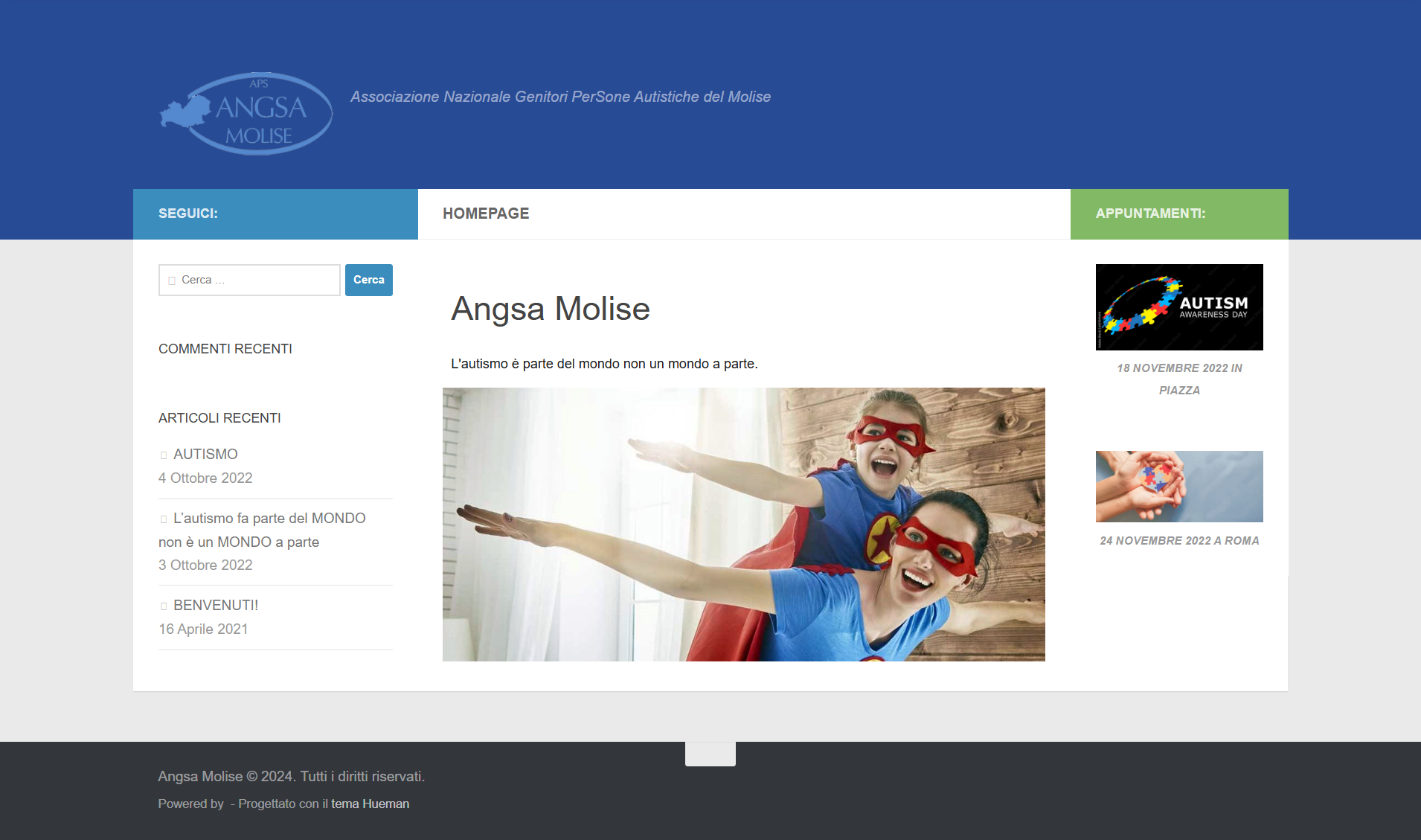Screen dimensions: 1421x840
Task: Switch to the HOMEPAGE menu item
Action: coord(487,214)
